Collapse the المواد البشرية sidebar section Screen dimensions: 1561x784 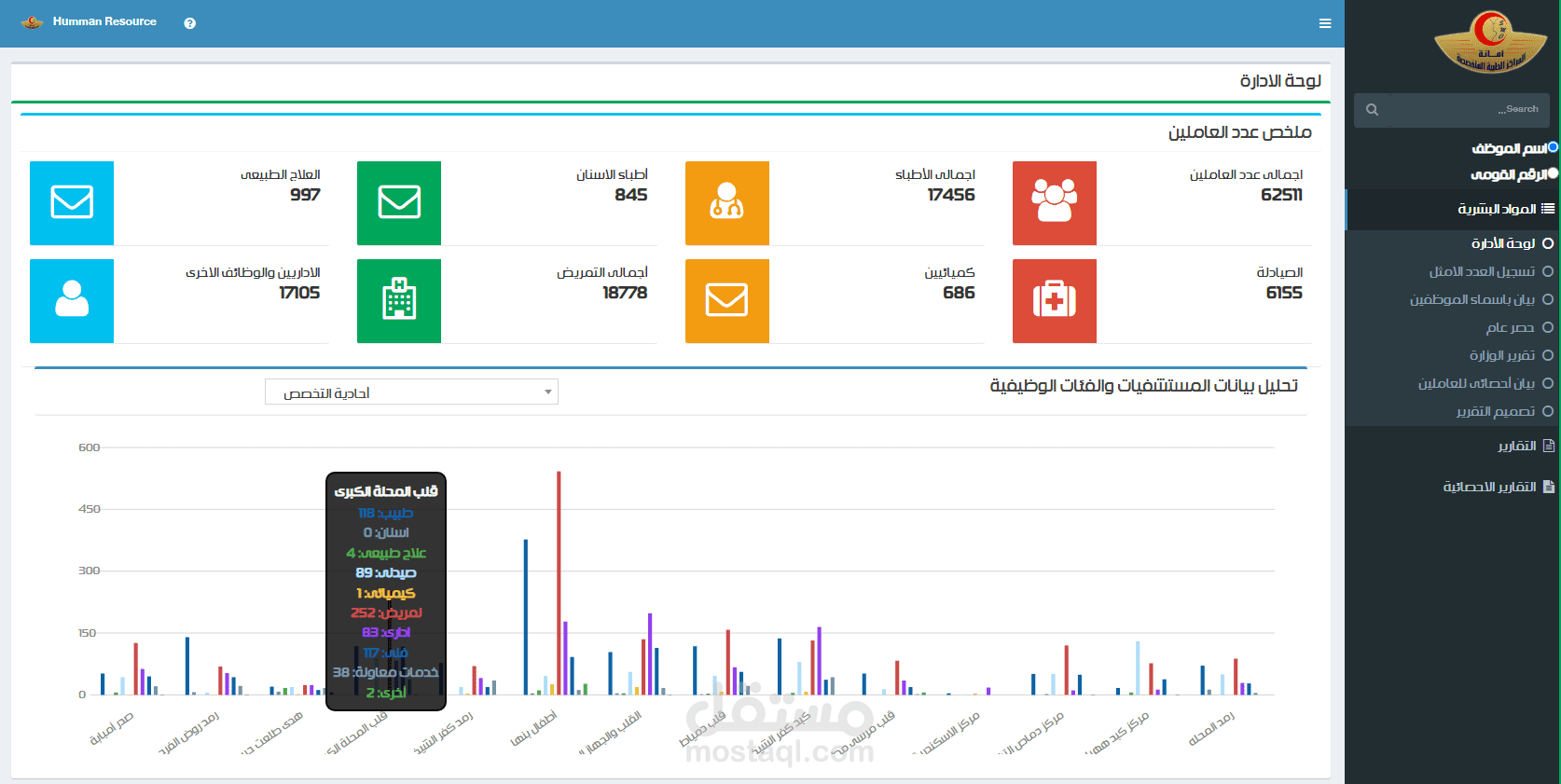tap(1453, 210)
